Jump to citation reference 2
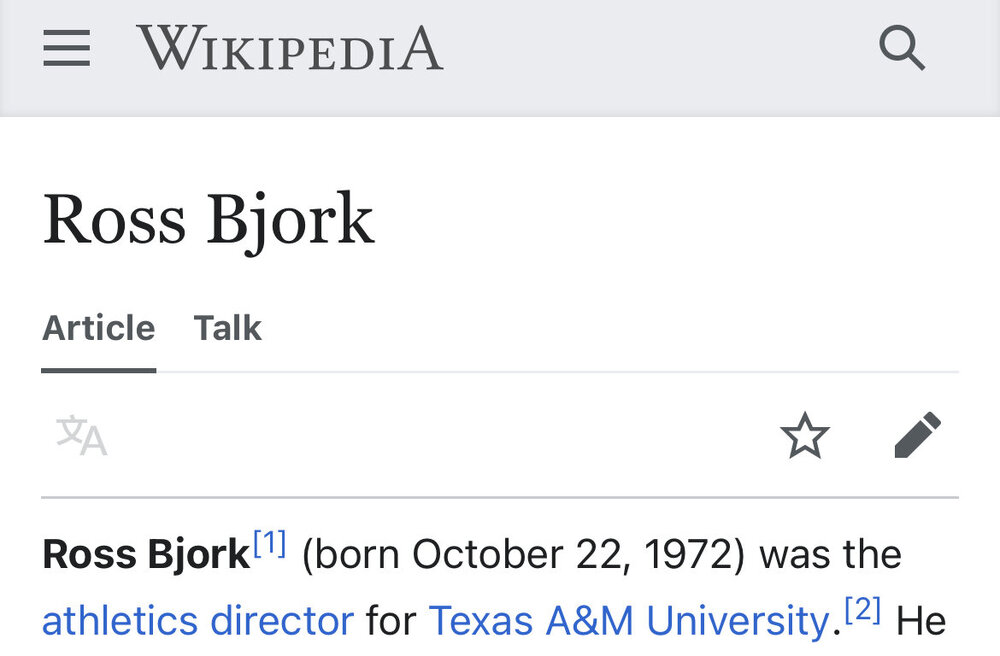1000x656 pixels. [862, 611]
